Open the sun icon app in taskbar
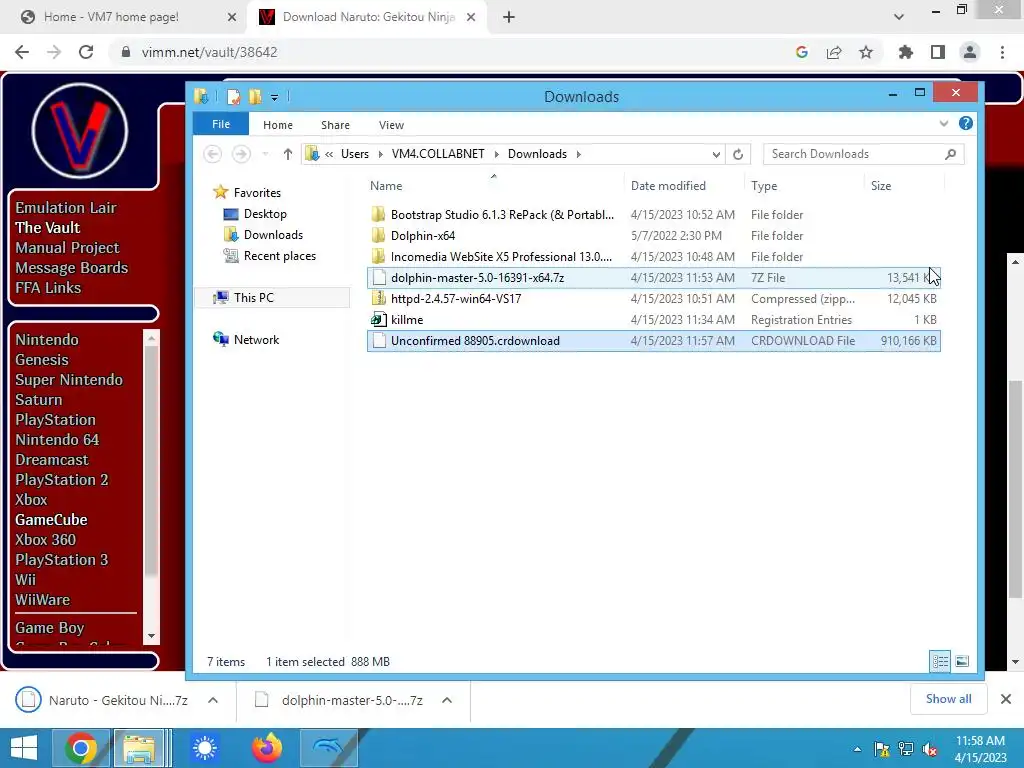The width and height of the screenshot is (1024, 768). (x=204, y=748)
